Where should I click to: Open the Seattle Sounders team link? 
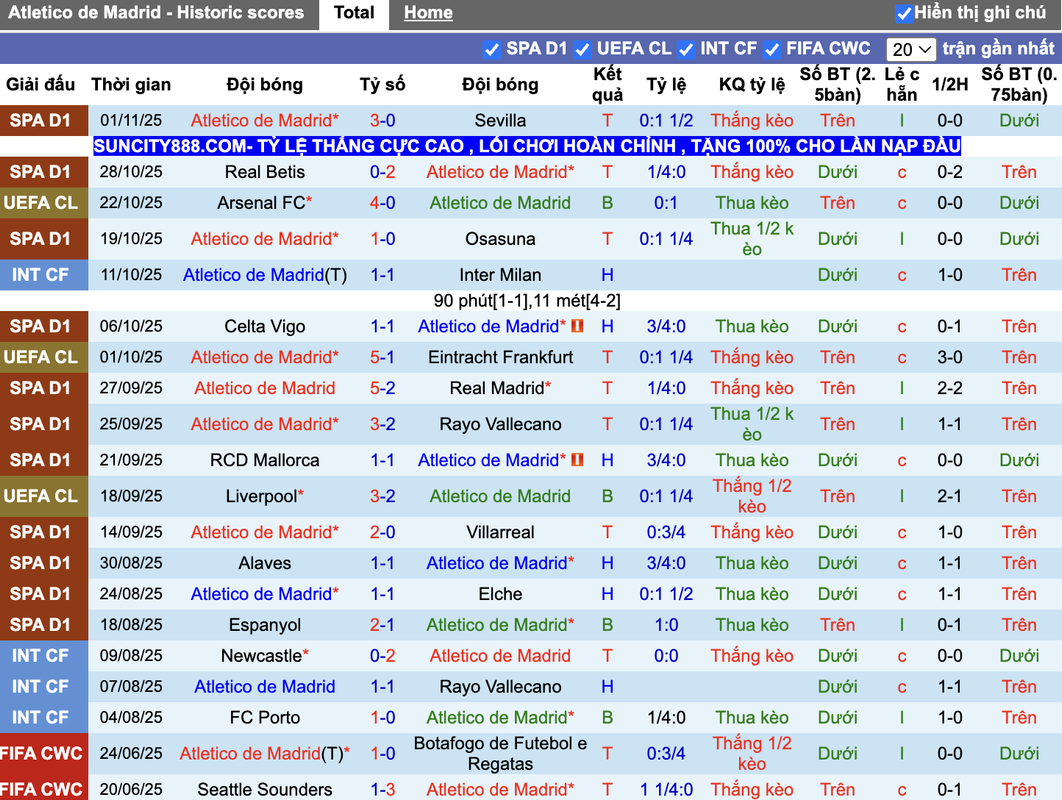pos(265,789)
